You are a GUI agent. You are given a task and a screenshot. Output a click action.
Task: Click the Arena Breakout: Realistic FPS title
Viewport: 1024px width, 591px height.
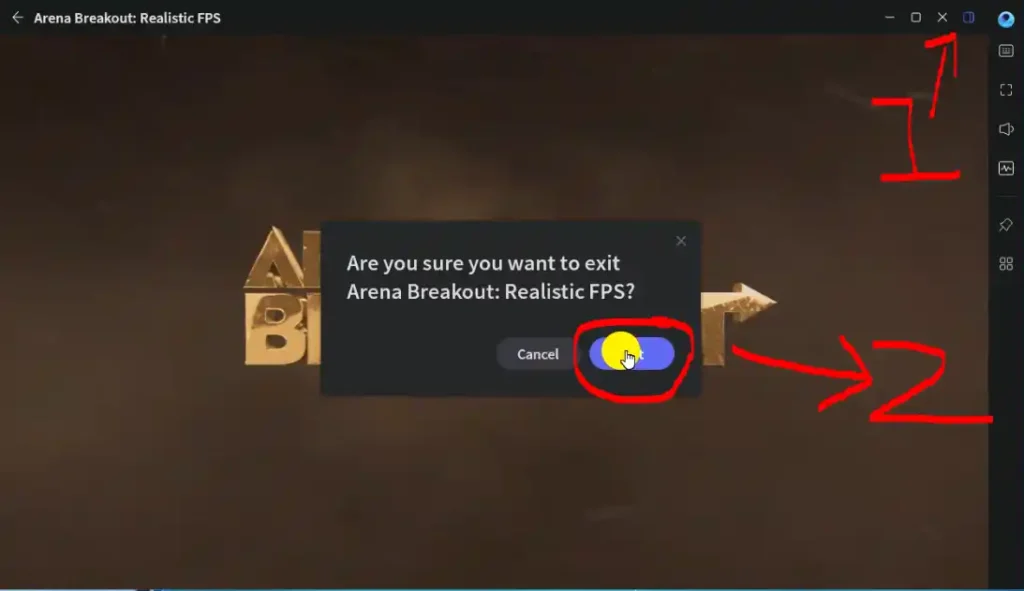click(127, 18)
